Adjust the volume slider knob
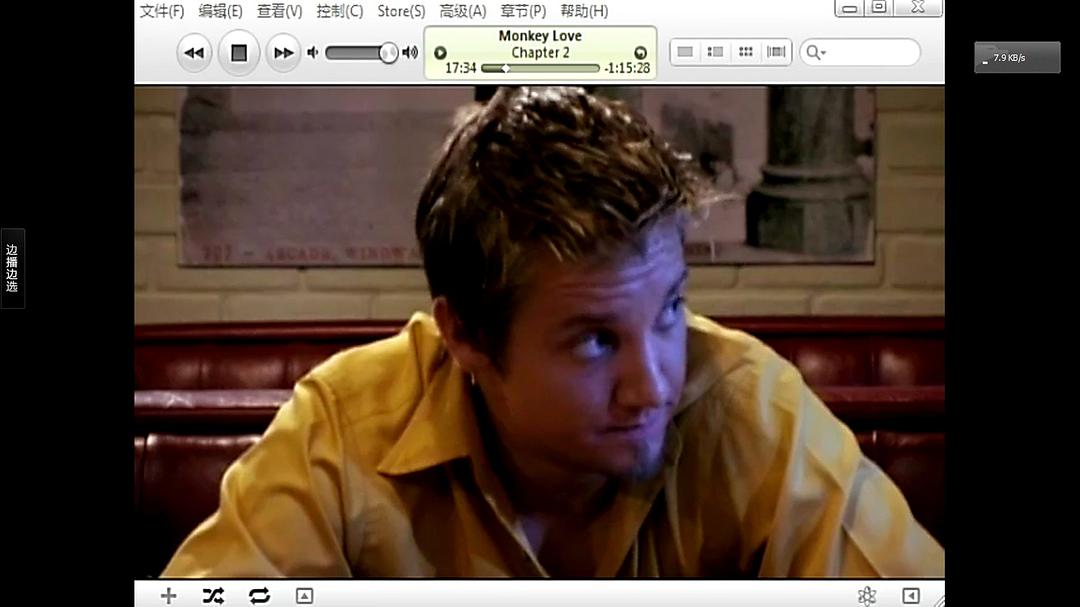Viewport: 1080px width, 607px height. [x=388, y=53]
